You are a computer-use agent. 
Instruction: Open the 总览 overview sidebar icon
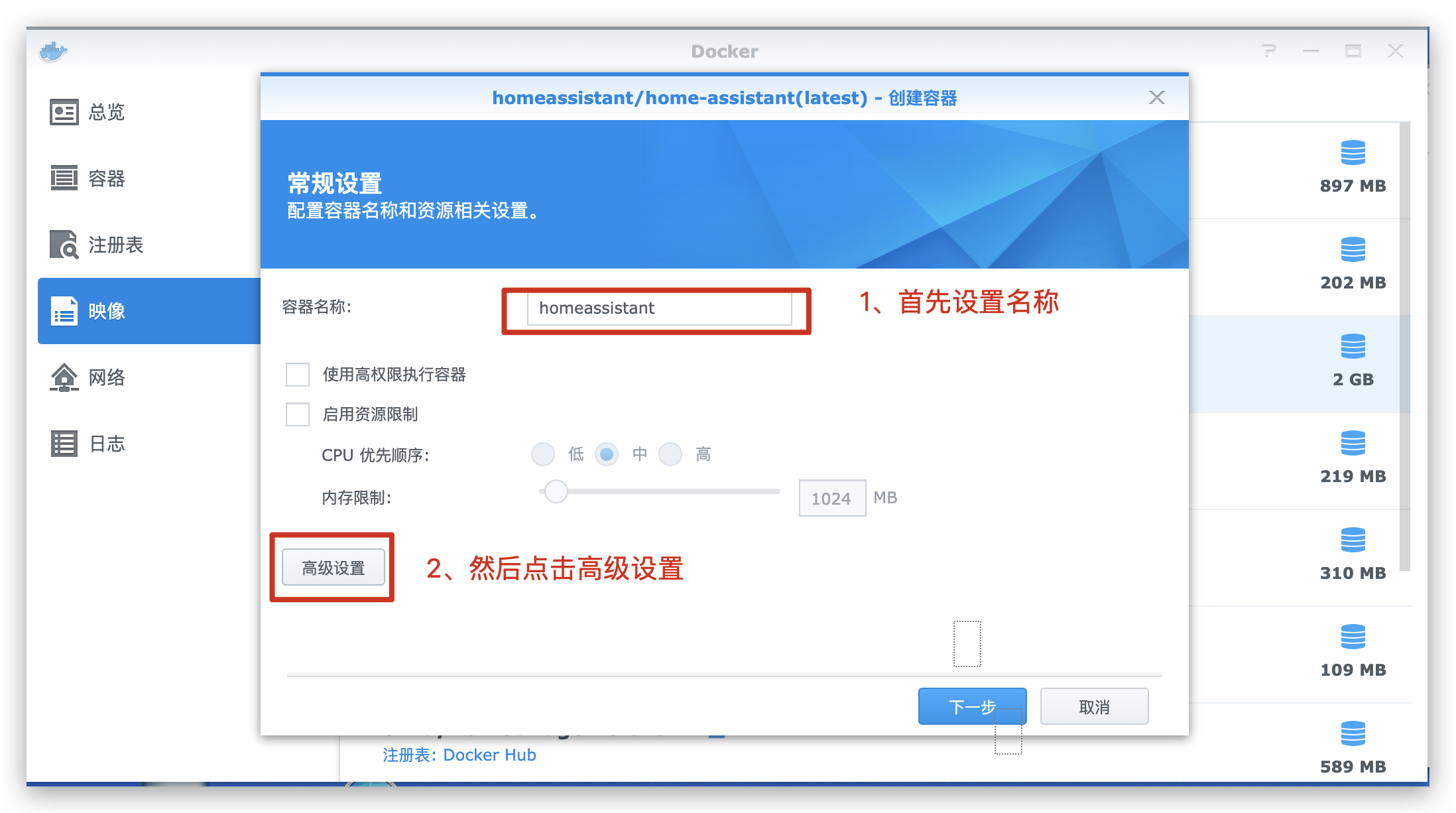coord(64,112)
